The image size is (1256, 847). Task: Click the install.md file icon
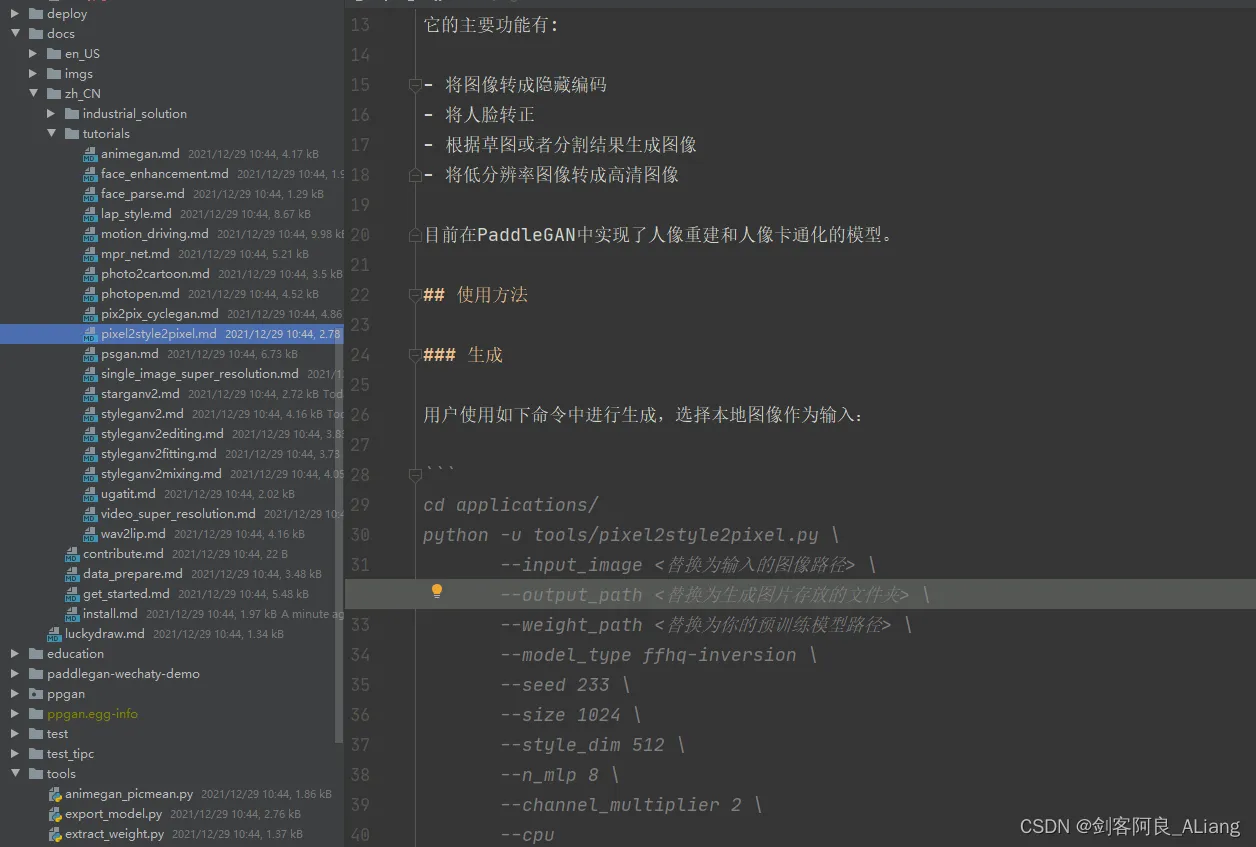click(x=72, y=614)
